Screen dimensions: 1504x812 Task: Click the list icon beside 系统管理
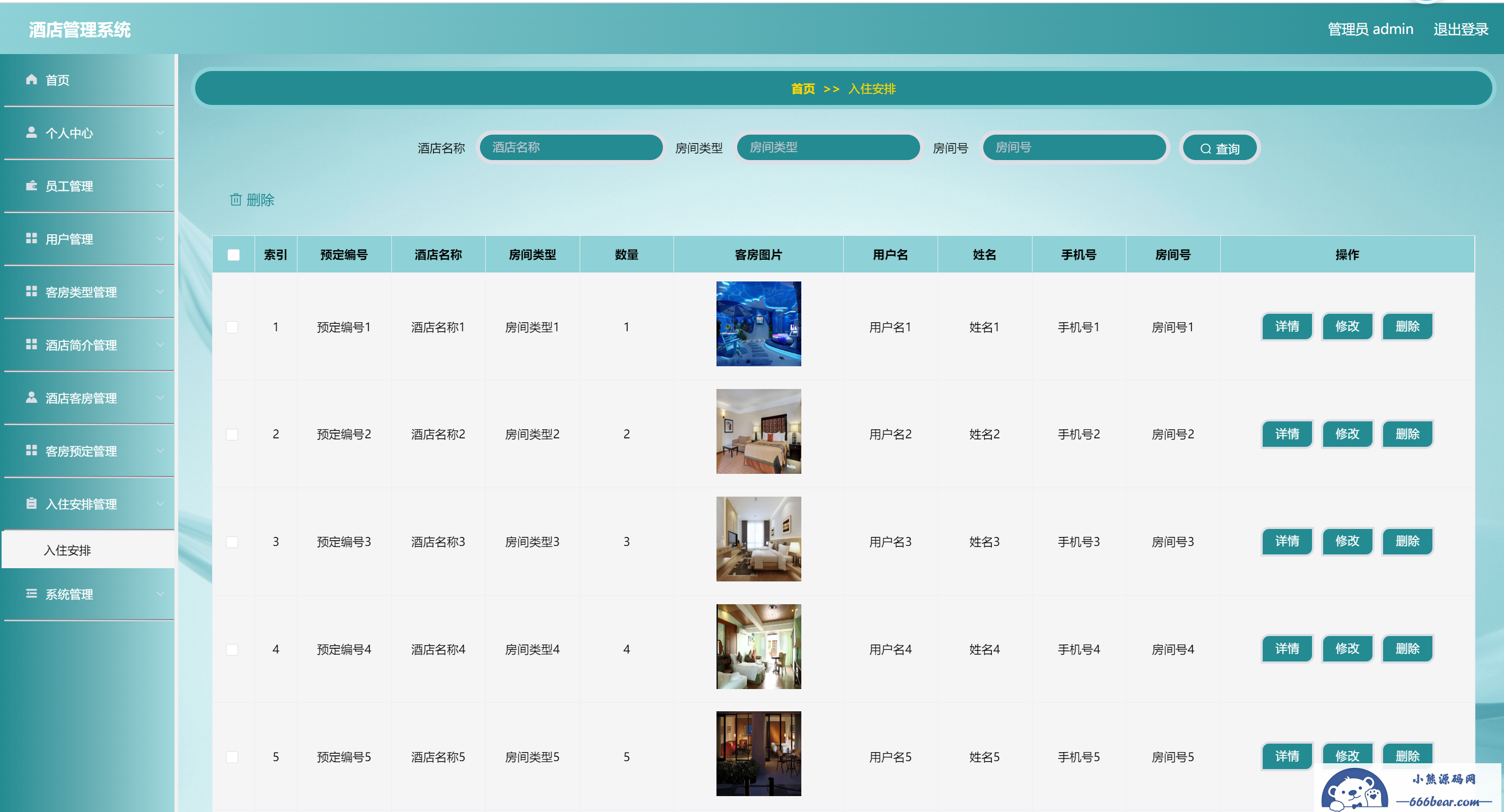pyautogui.click(x=31, y=593)
